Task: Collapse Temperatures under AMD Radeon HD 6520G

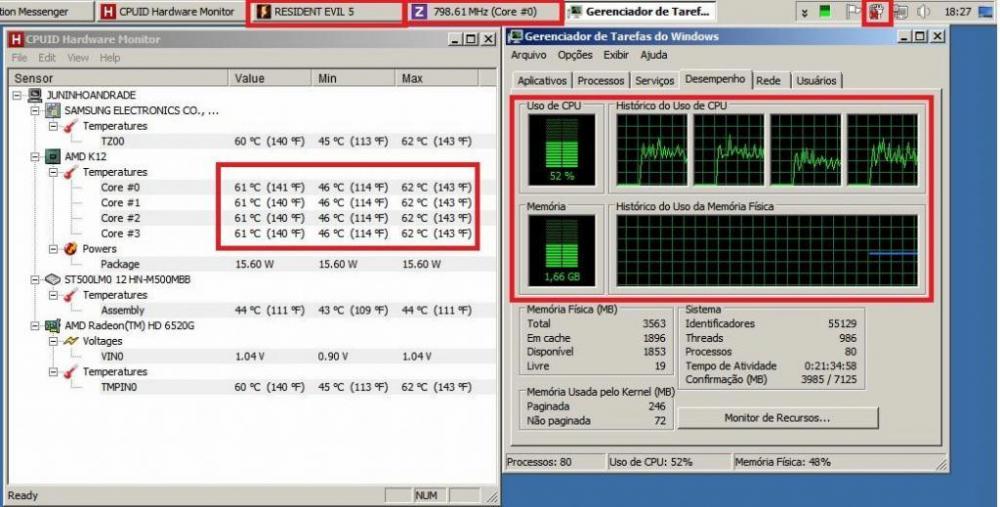Action: pyautogui.click(x=54, y=372)
